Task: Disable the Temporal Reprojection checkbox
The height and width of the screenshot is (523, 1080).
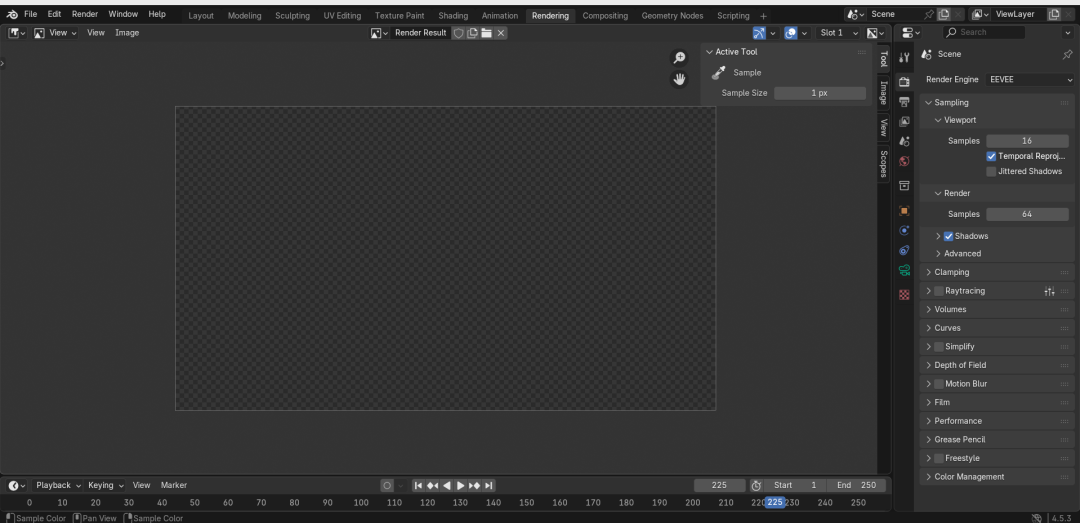Action: (x=991, y=156)
